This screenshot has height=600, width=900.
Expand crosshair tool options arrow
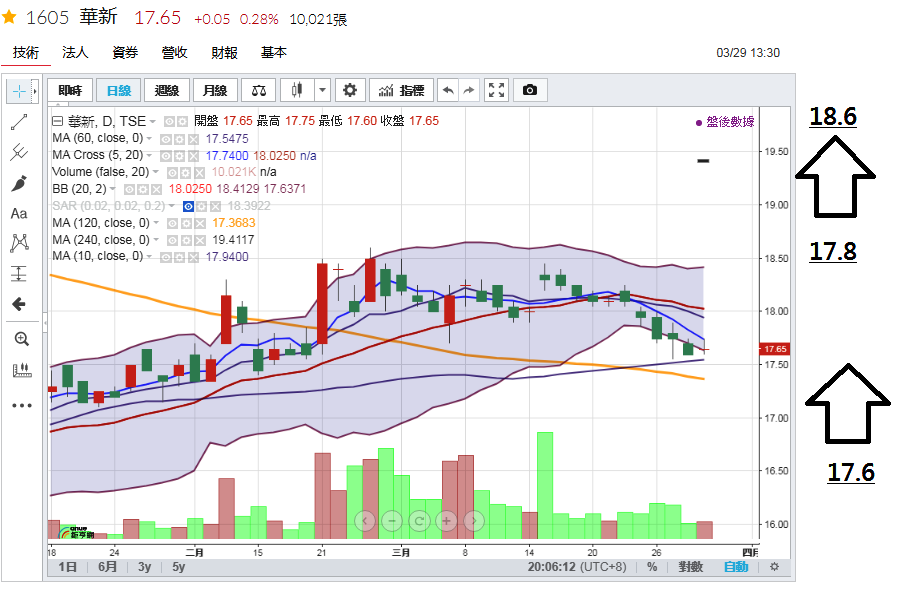coord(35,91)
